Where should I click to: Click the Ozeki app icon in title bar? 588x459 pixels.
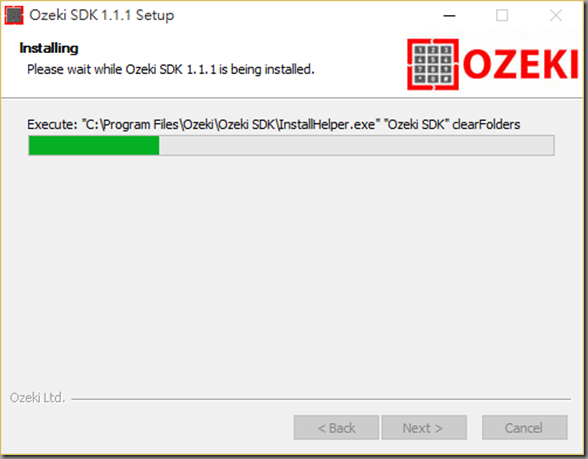click(x=14, y=15)
